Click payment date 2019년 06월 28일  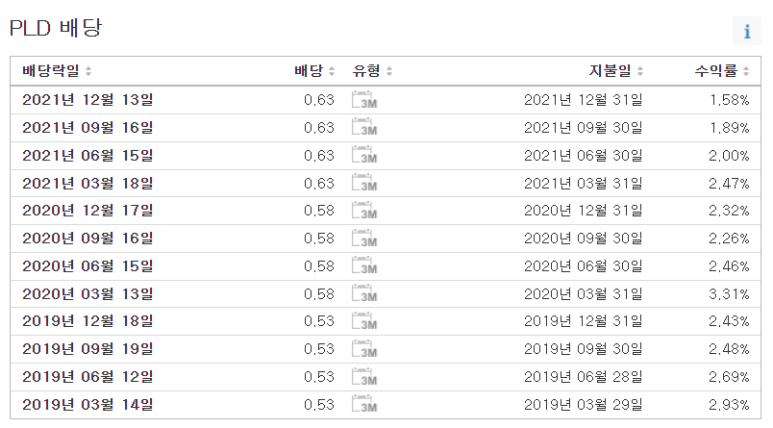(583, 377)
